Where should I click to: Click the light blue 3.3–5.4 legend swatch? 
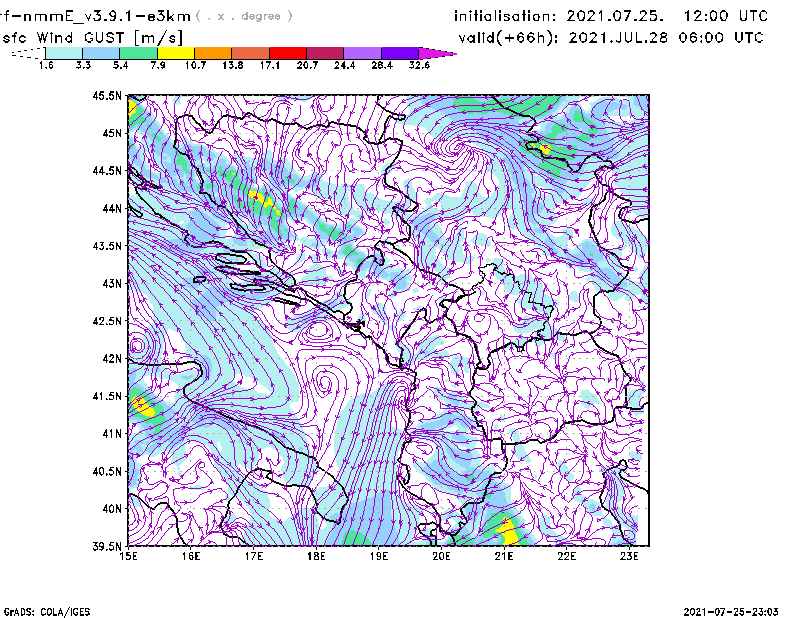click(x=101, y=53)
